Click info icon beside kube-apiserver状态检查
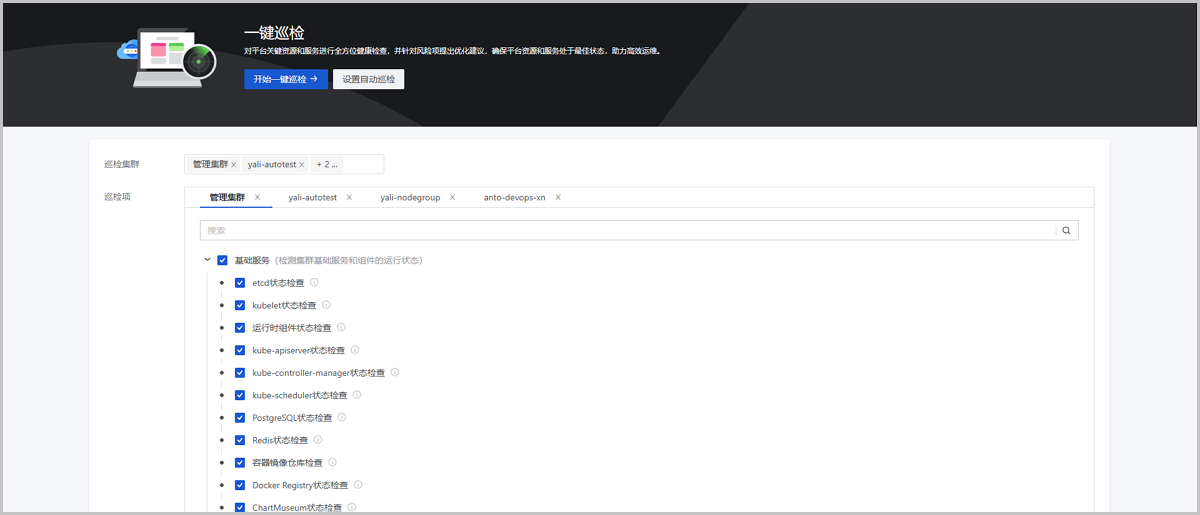 [x=355, y=350]
